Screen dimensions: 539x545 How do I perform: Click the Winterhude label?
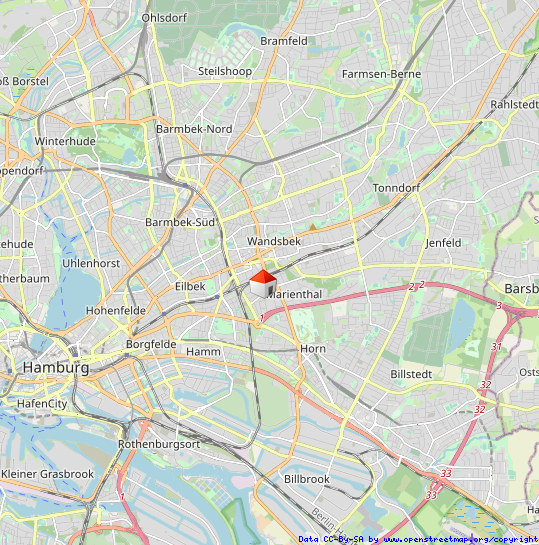click(x=65, y=141)
